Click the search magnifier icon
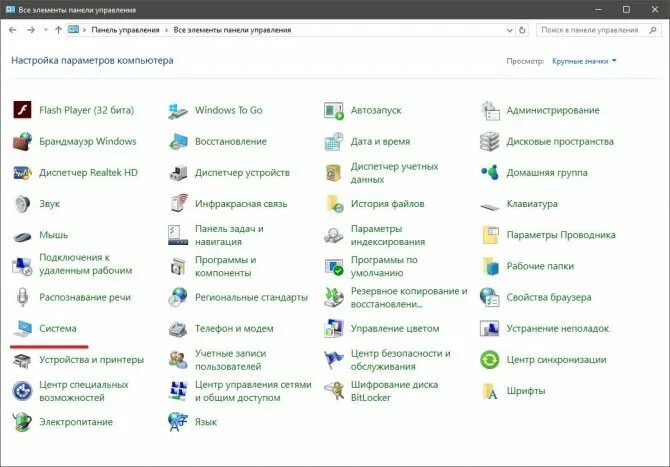Image resolution: width=670 pixels, height=467 pixels. (x=652, y=30)
